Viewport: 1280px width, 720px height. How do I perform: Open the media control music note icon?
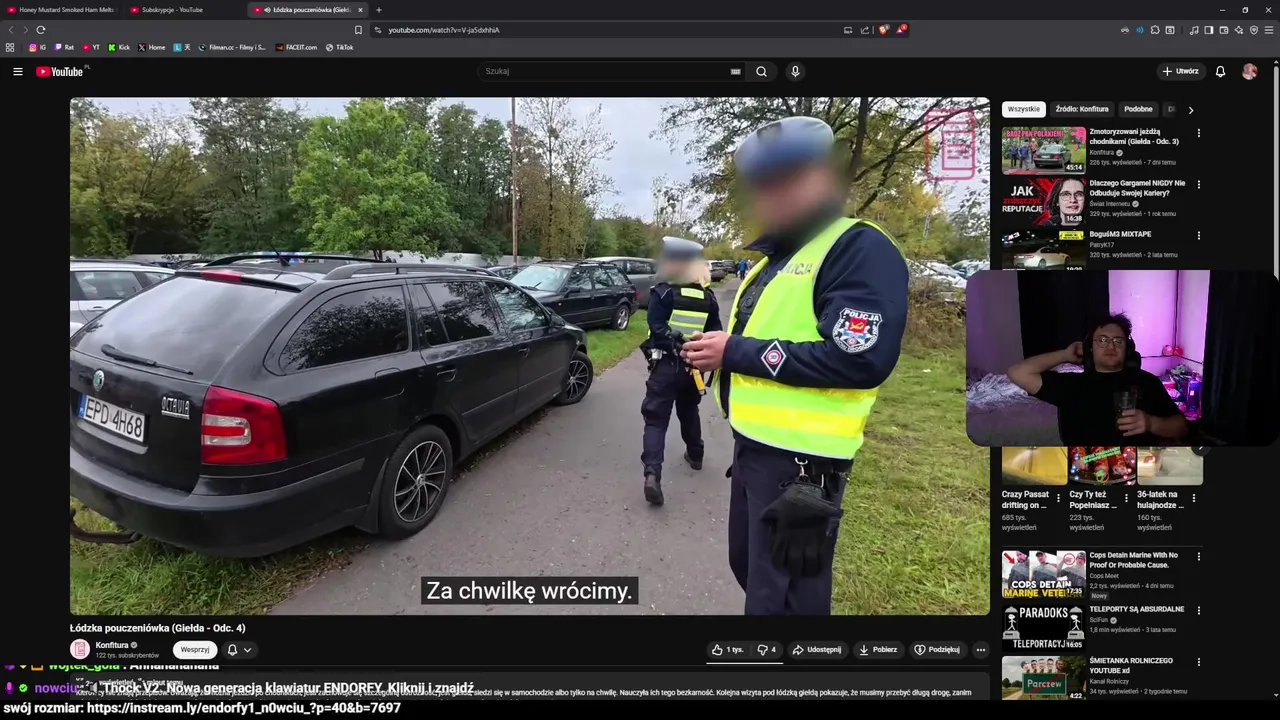[1193, 30]
